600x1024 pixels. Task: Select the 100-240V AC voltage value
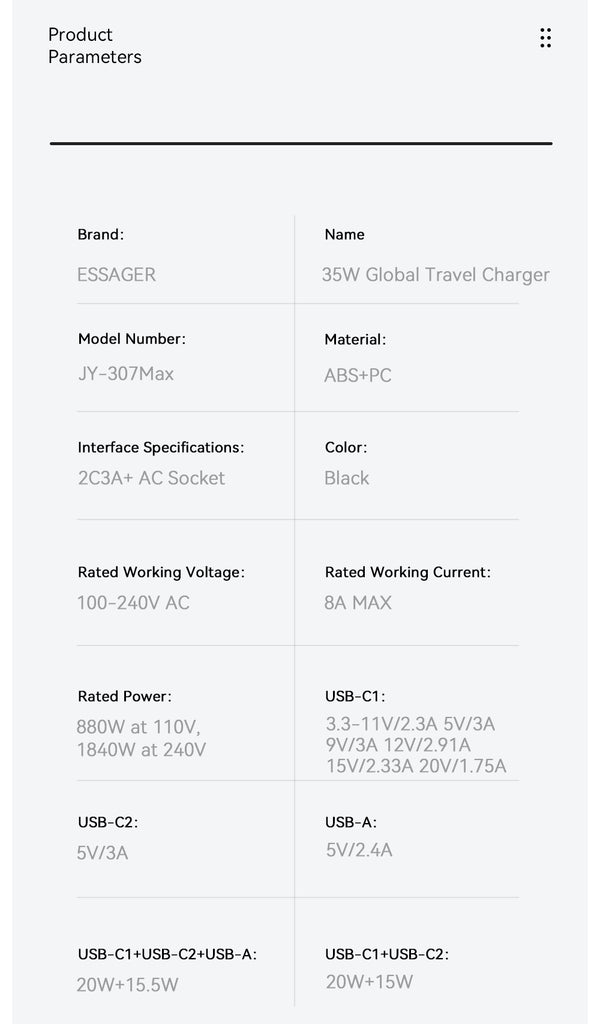pyautogui.click(x=133, y=602)
